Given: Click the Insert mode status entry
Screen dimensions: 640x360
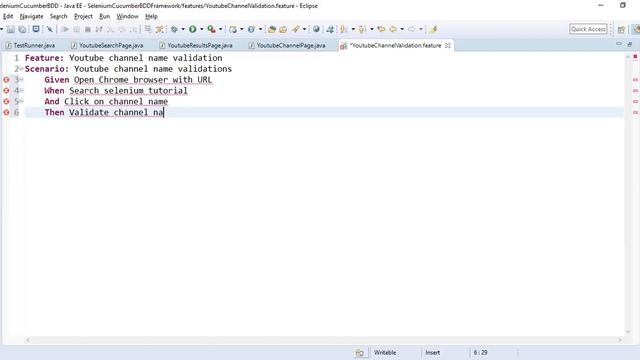Looking at the screenshot, I should [433, 352].
